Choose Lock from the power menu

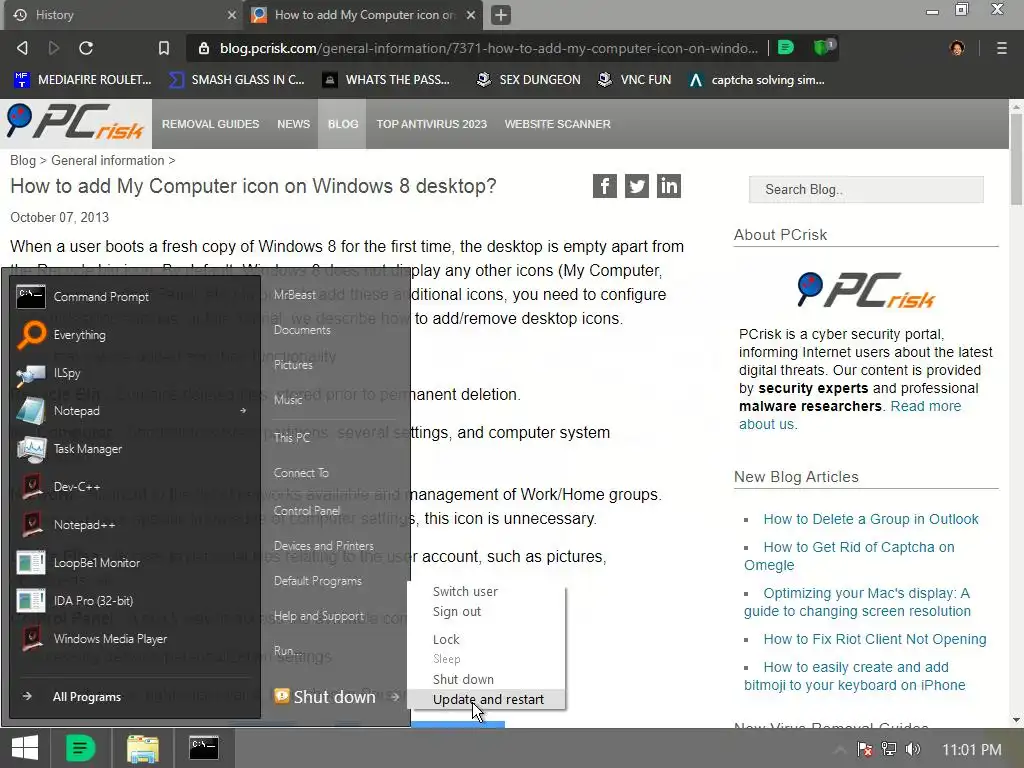(x=446, y=639)
